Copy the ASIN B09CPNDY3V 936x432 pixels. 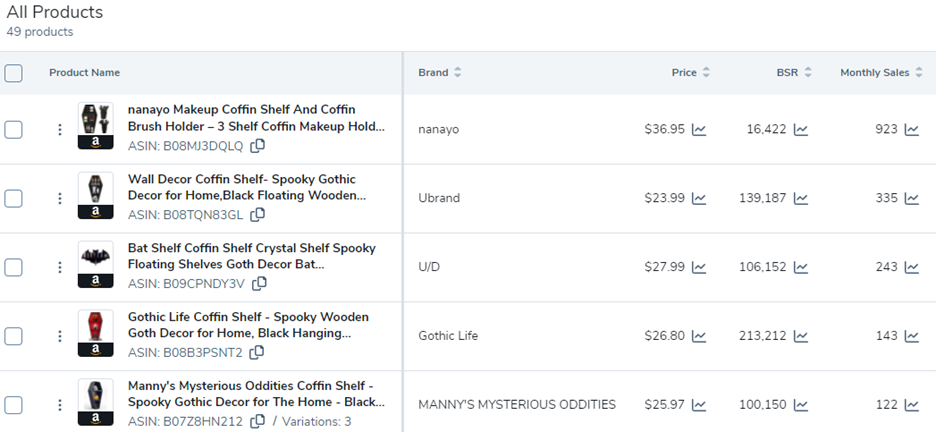click(259, 283)
